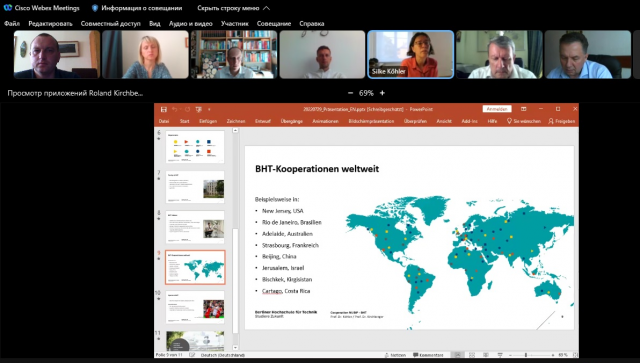Viewport: 640px width, 363px height.
Task: Open the Übergänge ribbon tab
Action: tap(292, 121)
